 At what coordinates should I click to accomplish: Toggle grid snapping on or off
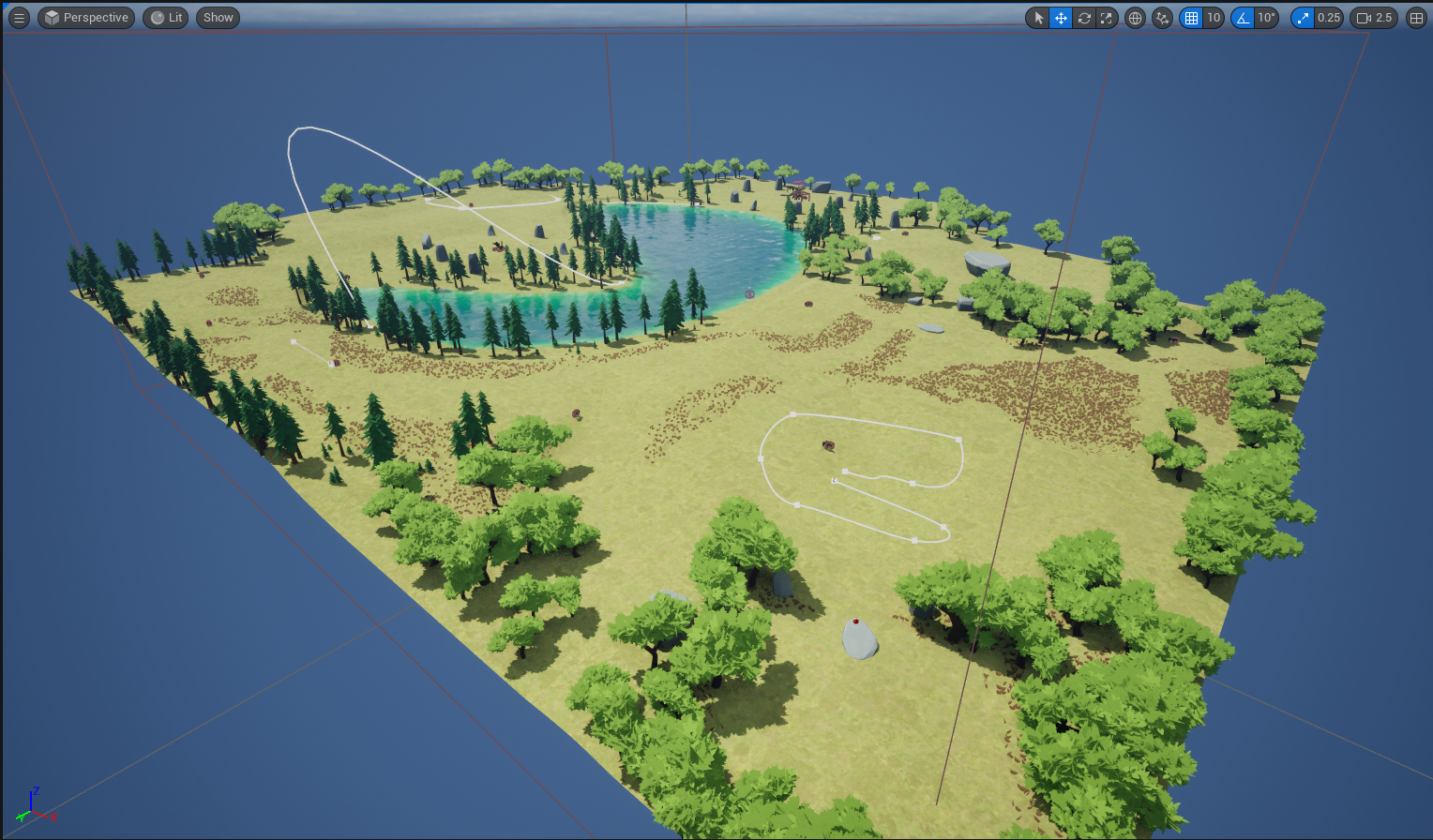(1191, 18)
